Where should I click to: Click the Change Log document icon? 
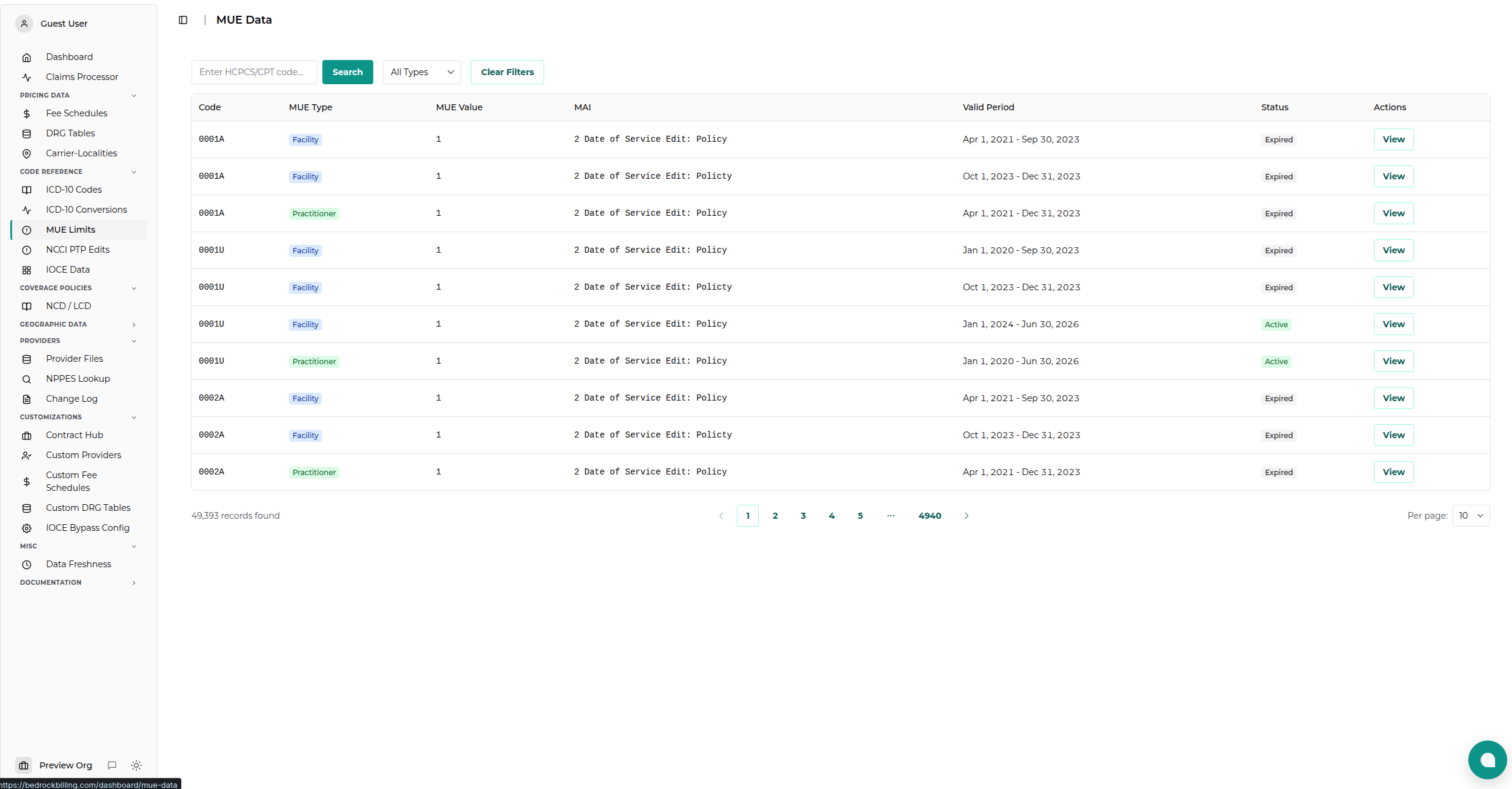(27, 399)
